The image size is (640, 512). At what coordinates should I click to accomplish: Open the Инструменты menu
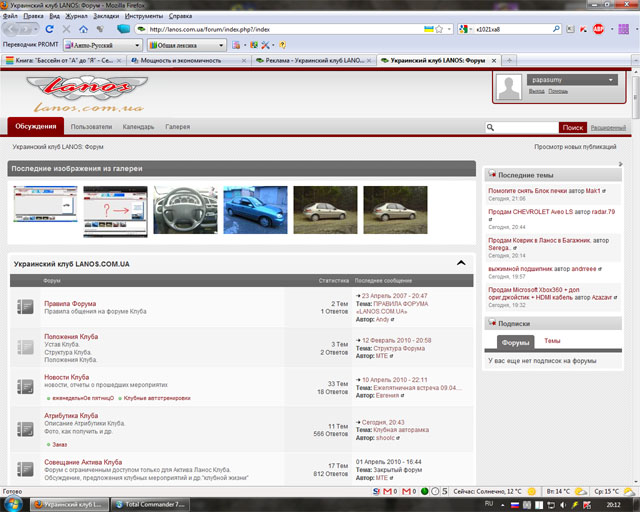(x=144, y=16)
